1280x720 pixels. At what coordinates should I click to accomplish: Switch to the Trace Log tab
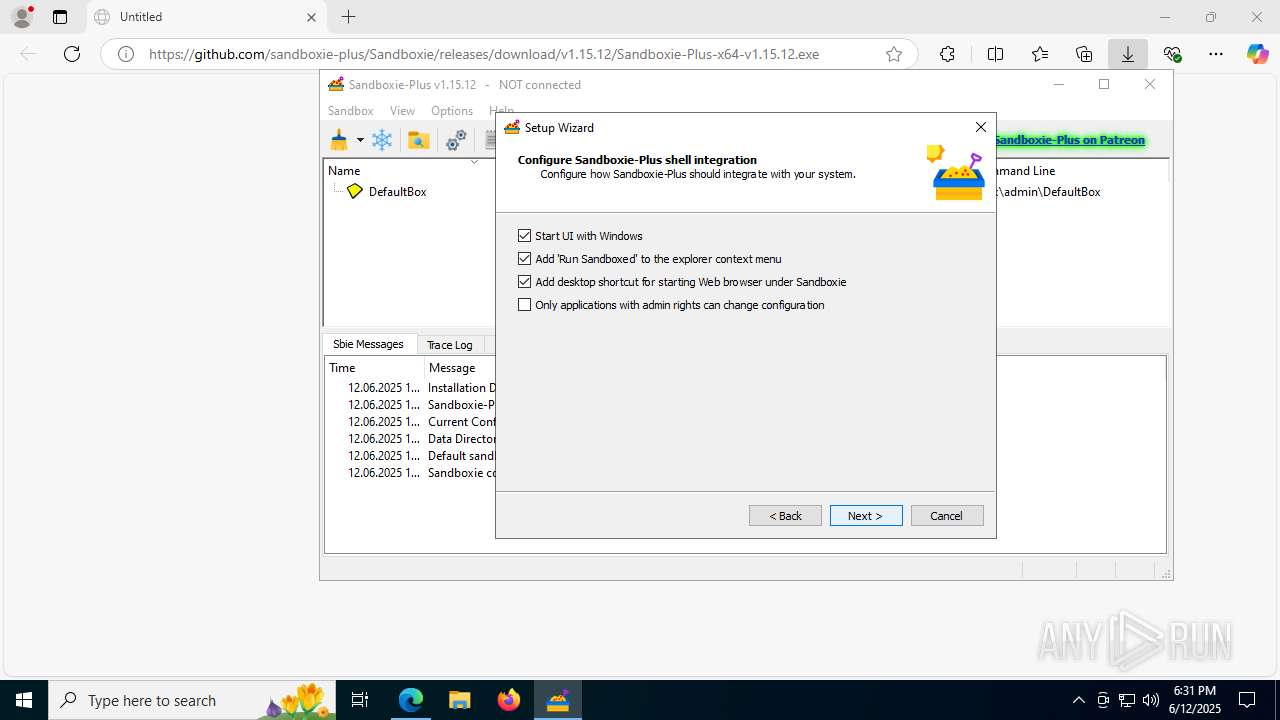(450, 345)
